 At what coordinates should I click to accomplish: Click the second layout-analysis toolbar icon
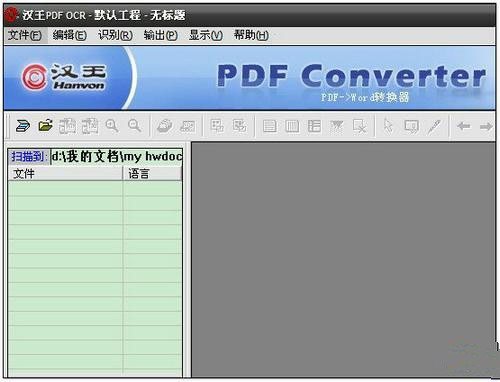coord(240,126)
